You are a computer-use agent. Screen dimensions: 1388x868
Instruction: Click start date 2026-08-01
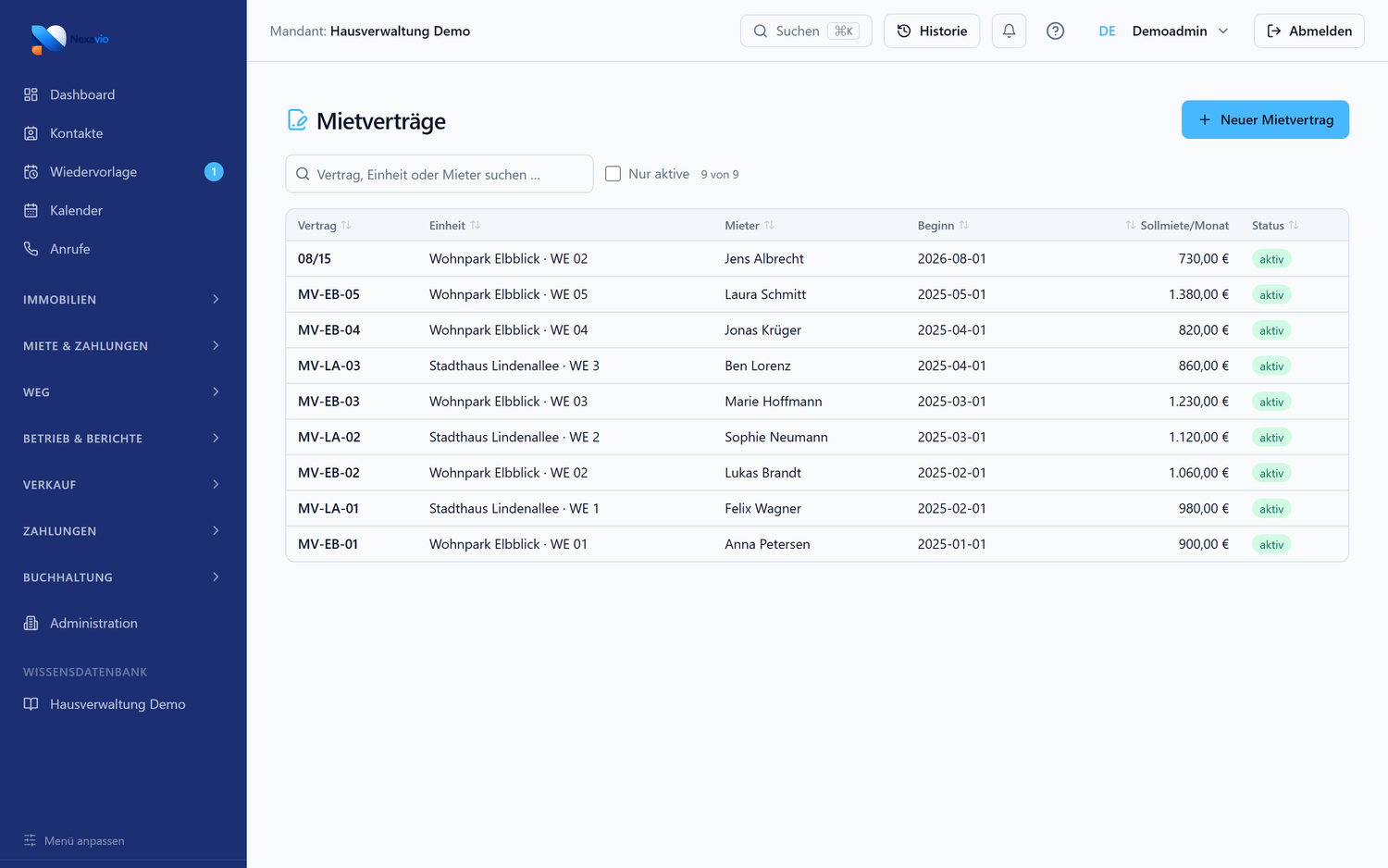tap(951, 259)
